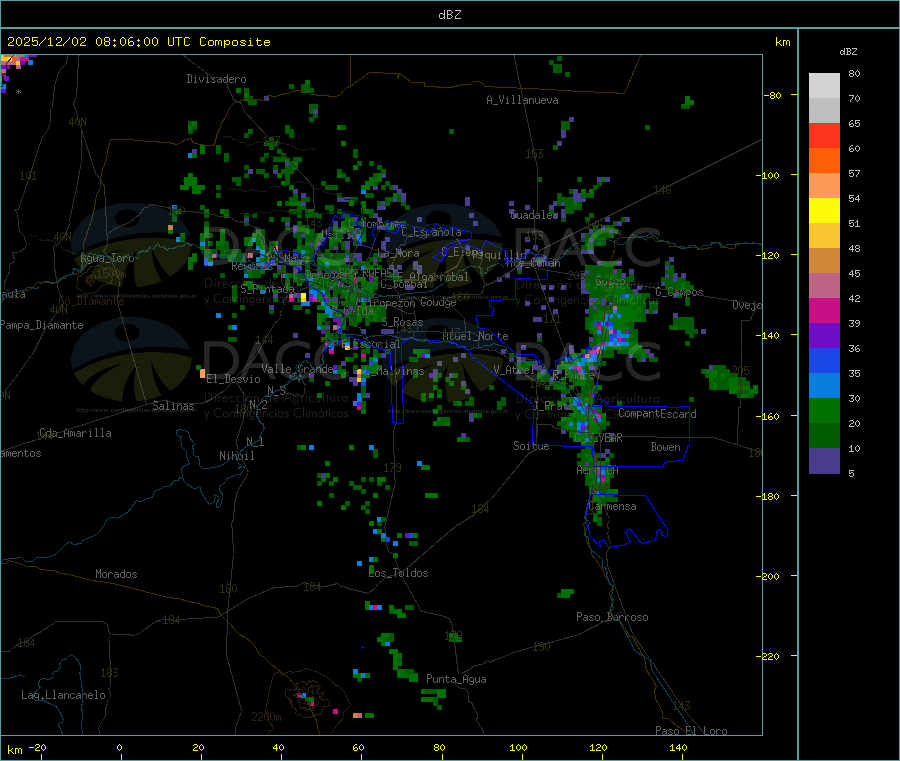Viewport: 900px width, 761px height.
Task: Click the C_Española map label
Action: [432, 232]
